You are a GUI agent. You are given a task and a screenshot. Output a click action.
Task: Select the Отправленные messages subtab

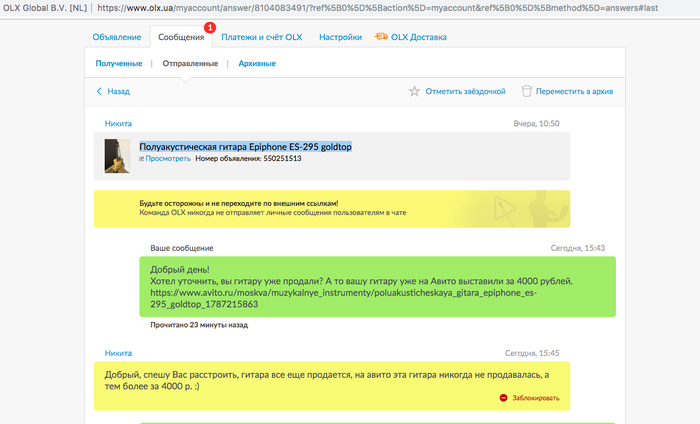[x=190, y=63]
